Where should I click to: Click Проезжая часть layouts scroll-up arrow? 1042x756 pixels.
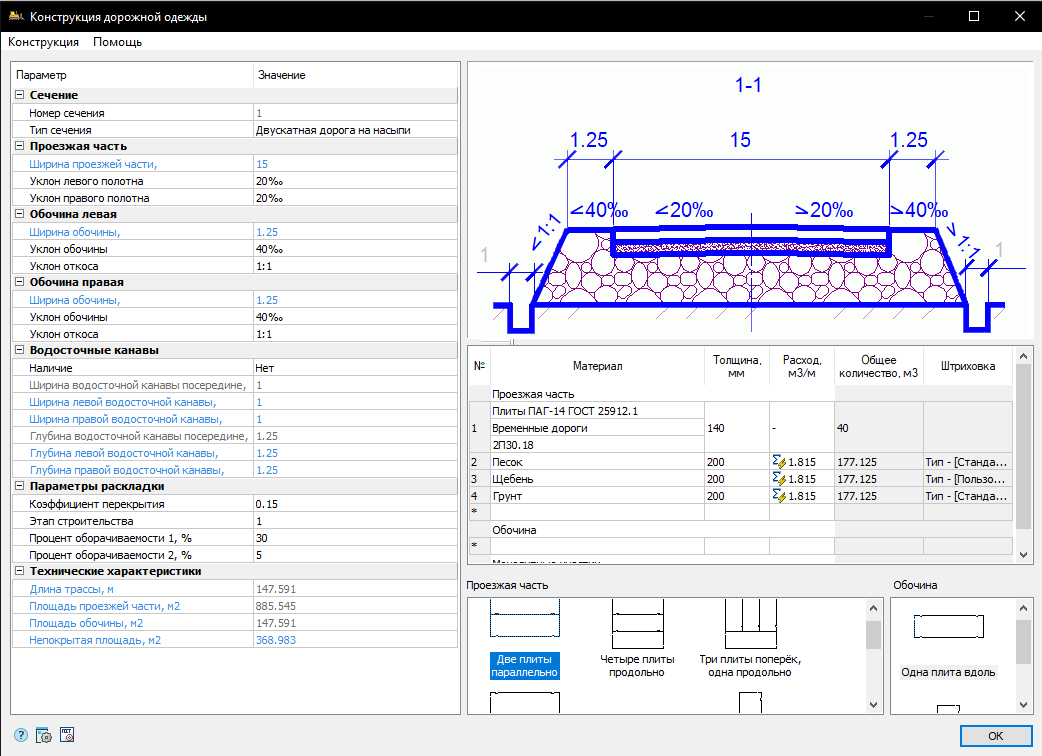coord(873,608)
